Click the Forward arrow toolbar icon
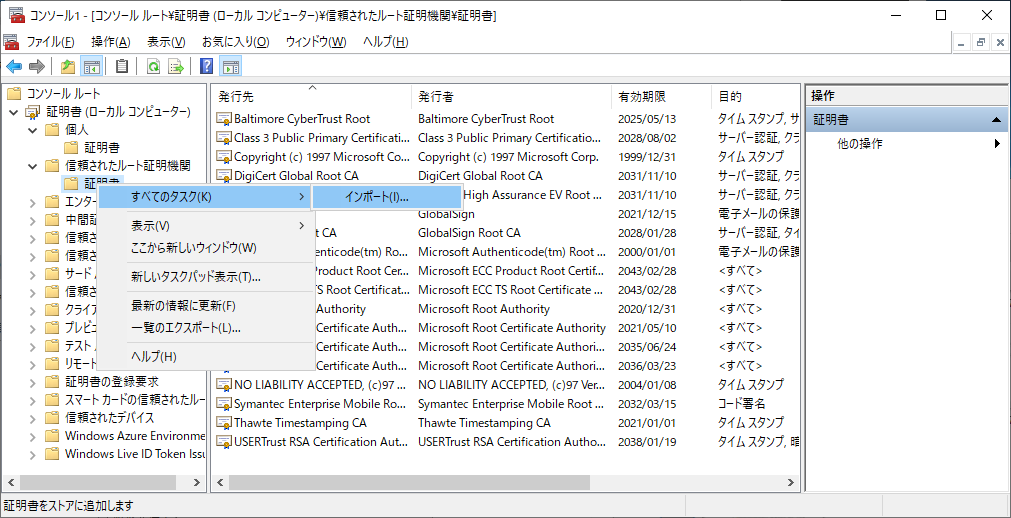The width and height of the screenshot is (1011, 518). pyautogui.click(x=37, y=66)
